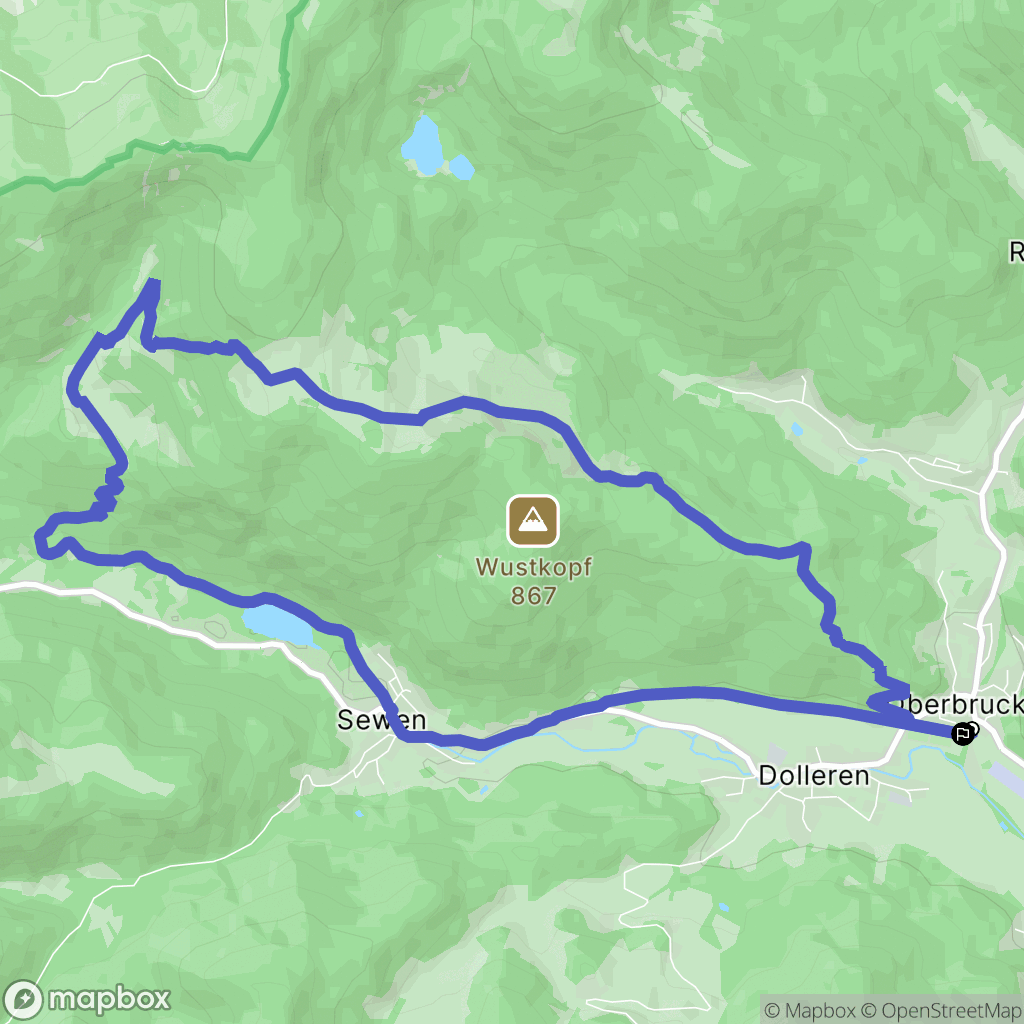This screenshot has height=1024, width=1024.
Task: Click the switchback zigzag section of the route
Action: pos(110,491)
